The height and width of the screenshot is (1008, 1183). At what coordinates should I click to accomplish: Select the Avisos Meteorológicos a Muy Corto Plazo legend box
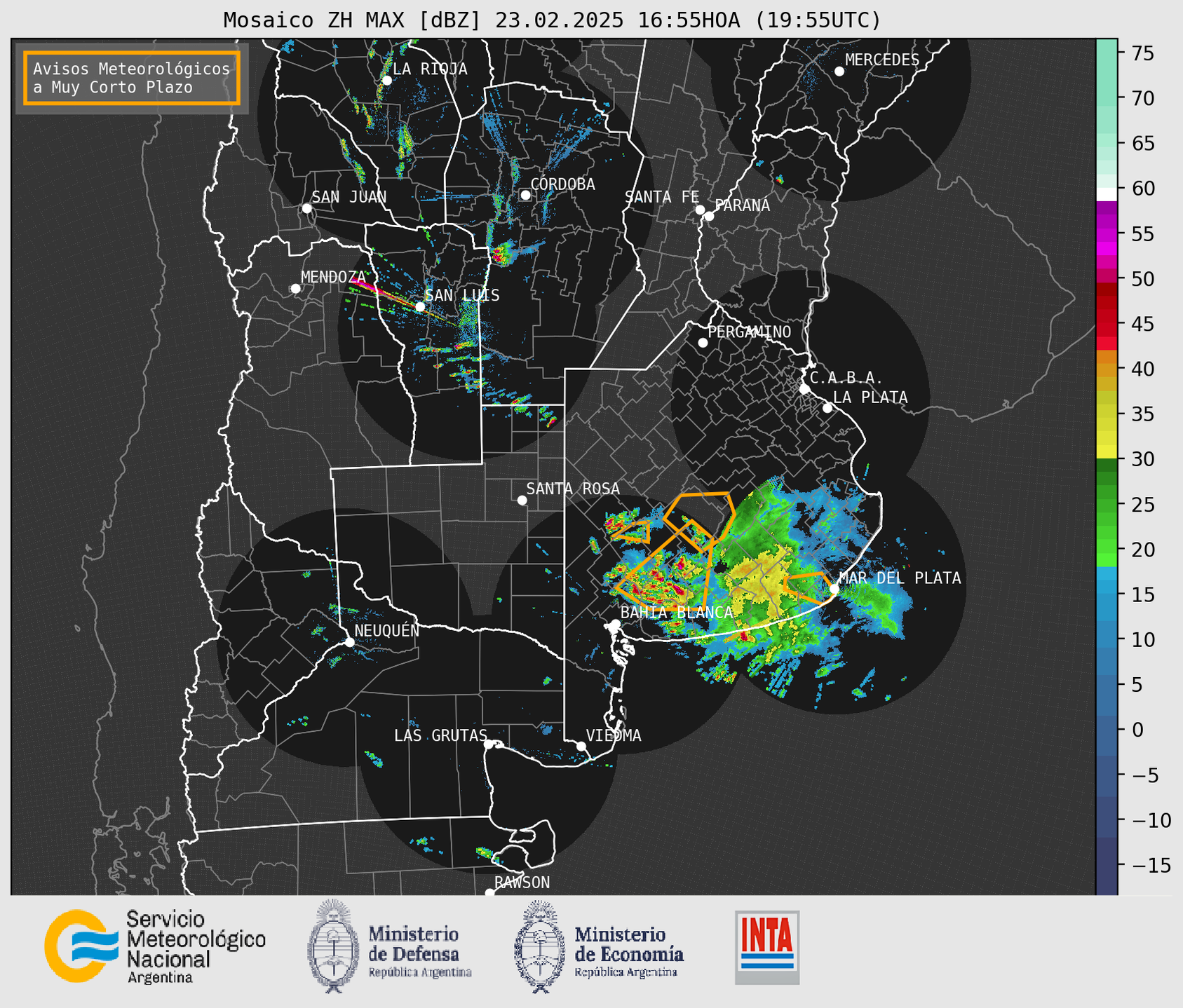[132, 78]
